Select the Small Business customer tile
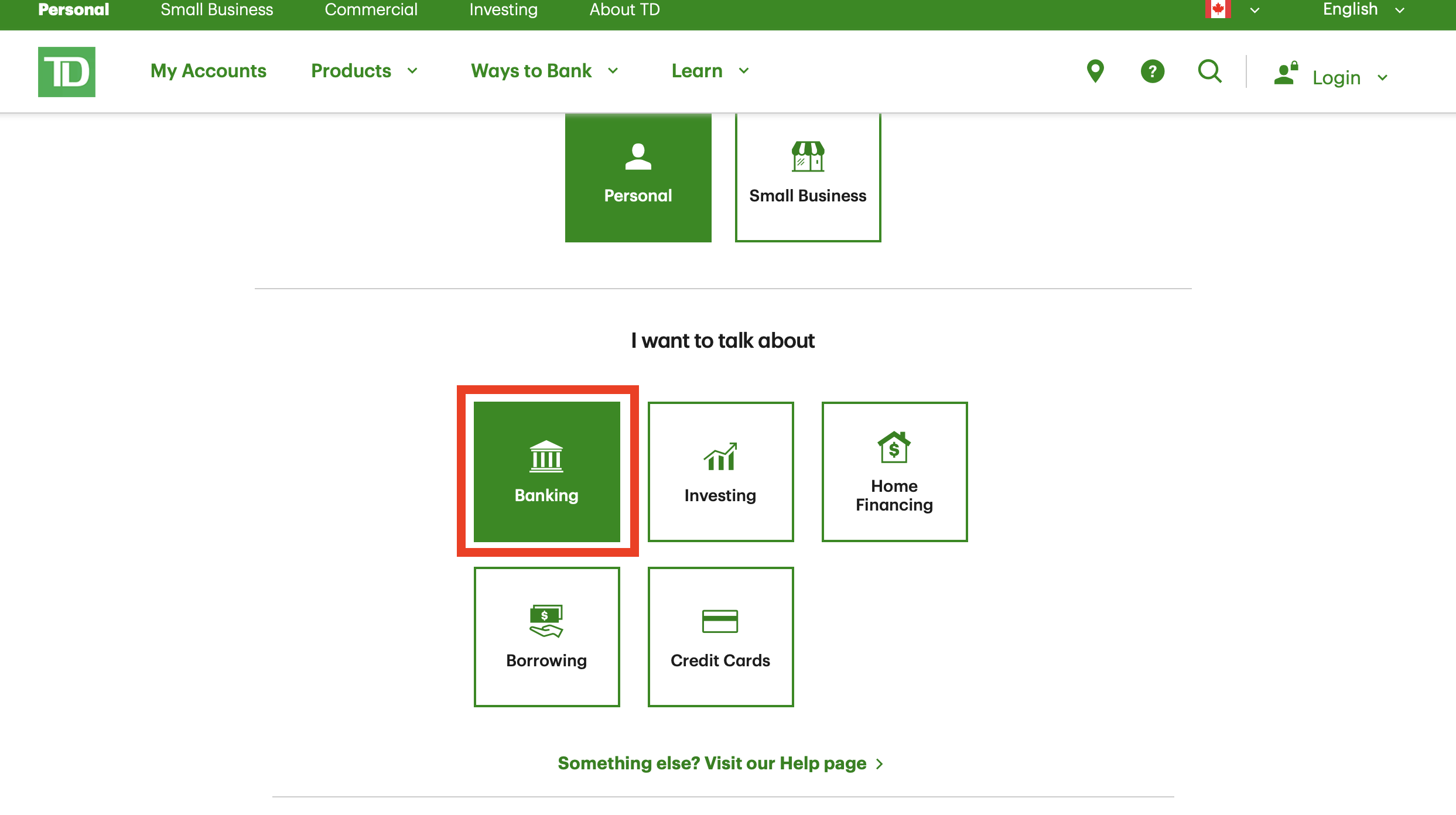 (x=808, y=177)
